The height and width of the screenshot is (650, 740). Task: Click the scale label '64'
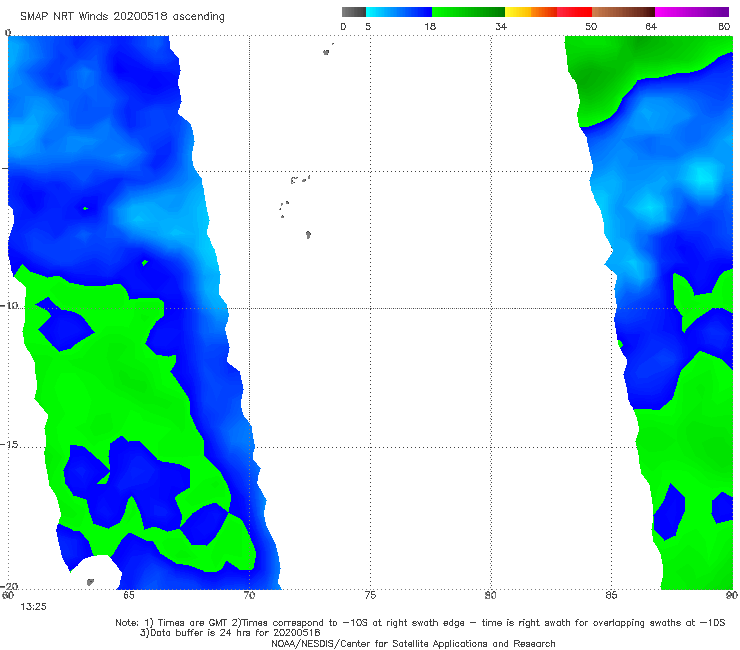pos(651,26)
